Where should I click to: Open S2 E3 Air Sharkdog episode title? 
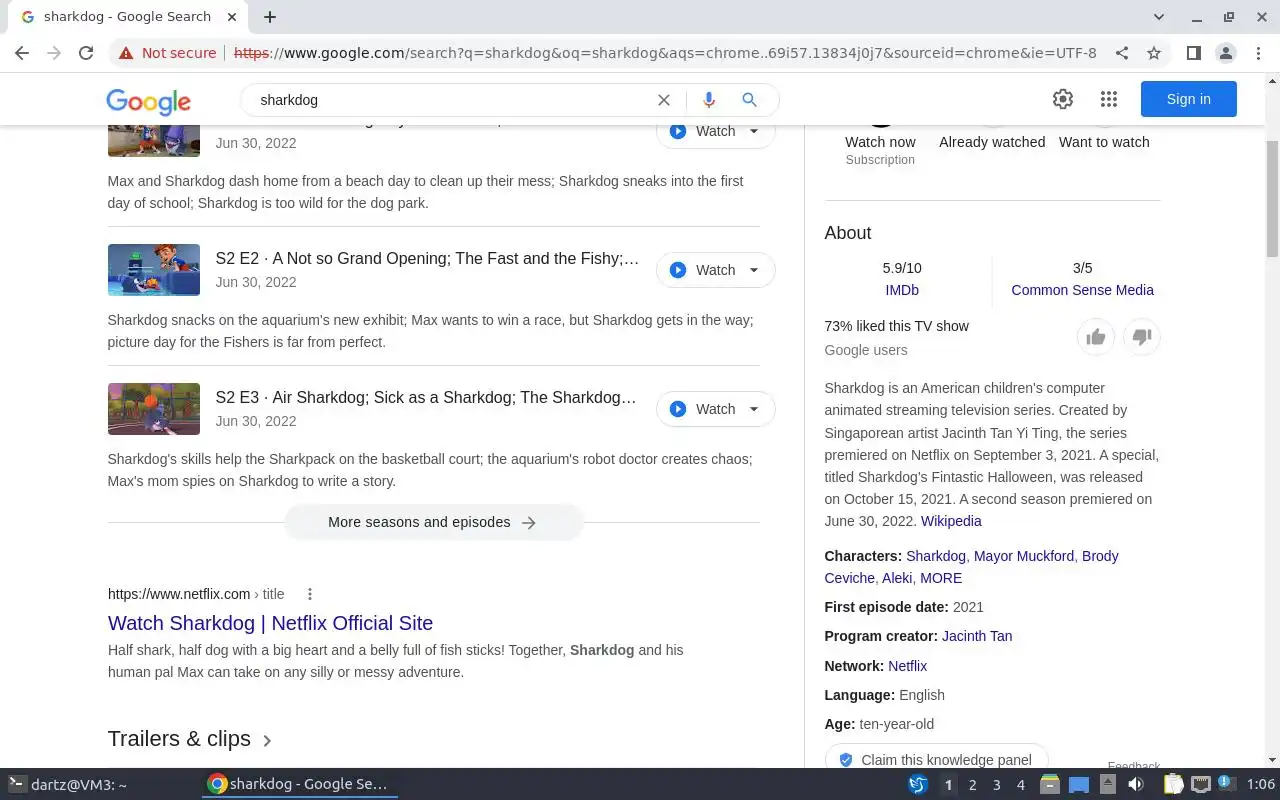pyautogui.click(x=426, y=398)
